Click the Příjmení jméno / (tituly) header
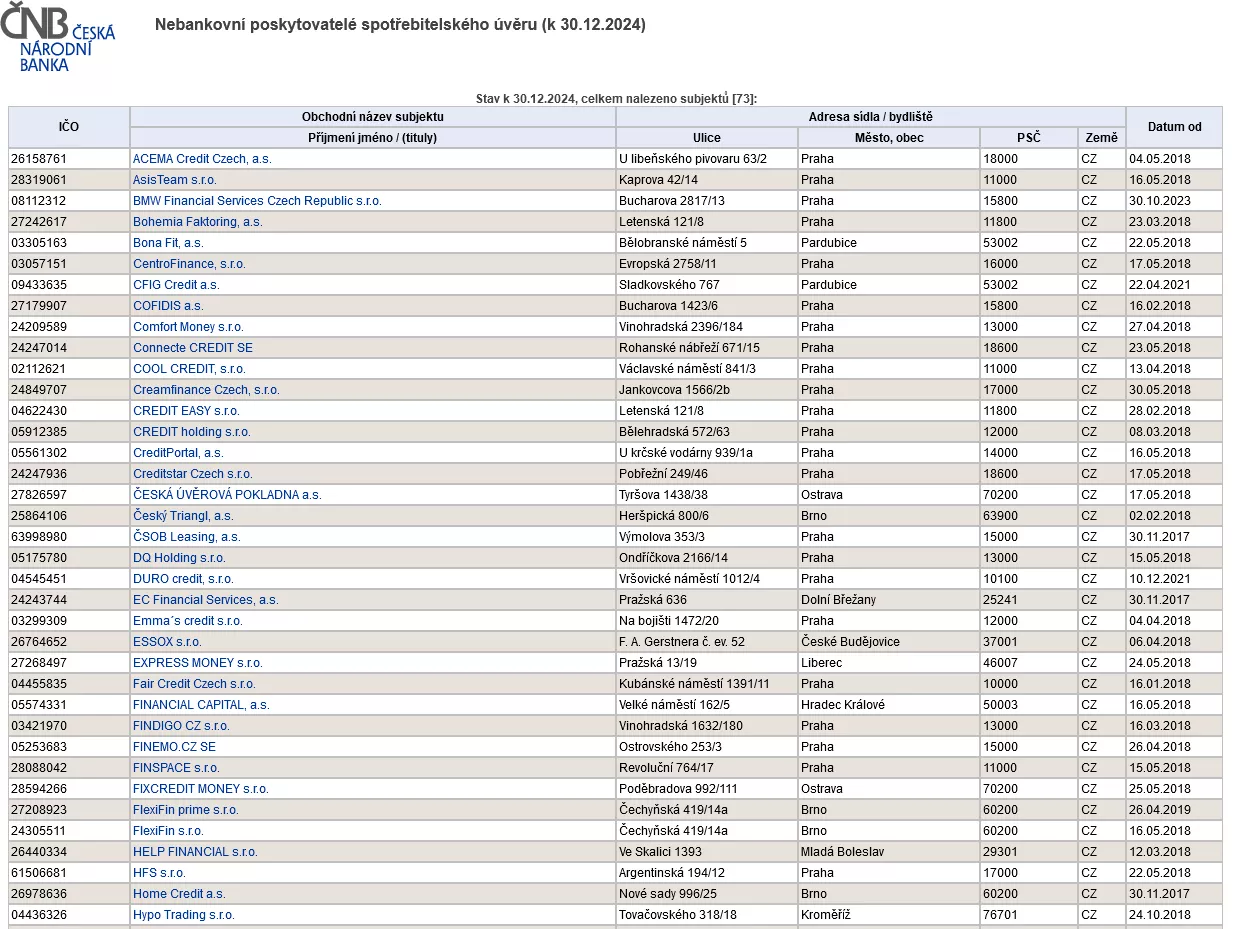 tap(373, 138)
